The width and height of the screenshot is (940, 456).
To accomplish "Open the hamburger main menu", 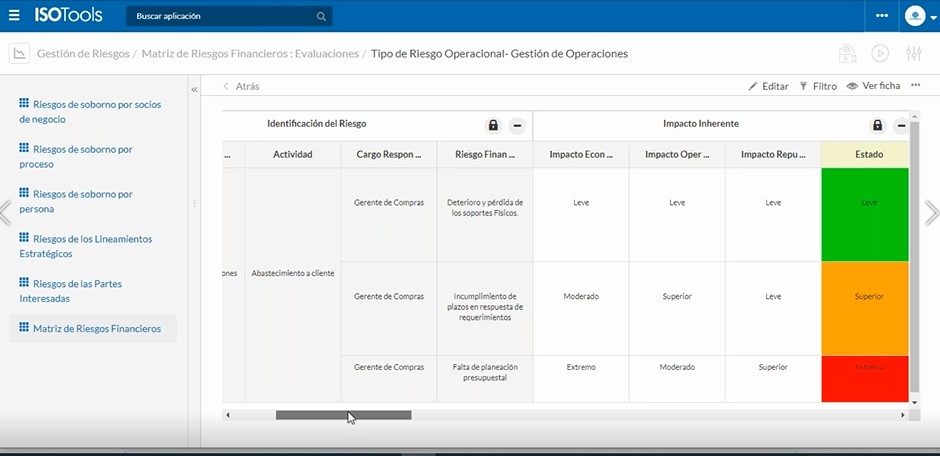I will 14,16.
